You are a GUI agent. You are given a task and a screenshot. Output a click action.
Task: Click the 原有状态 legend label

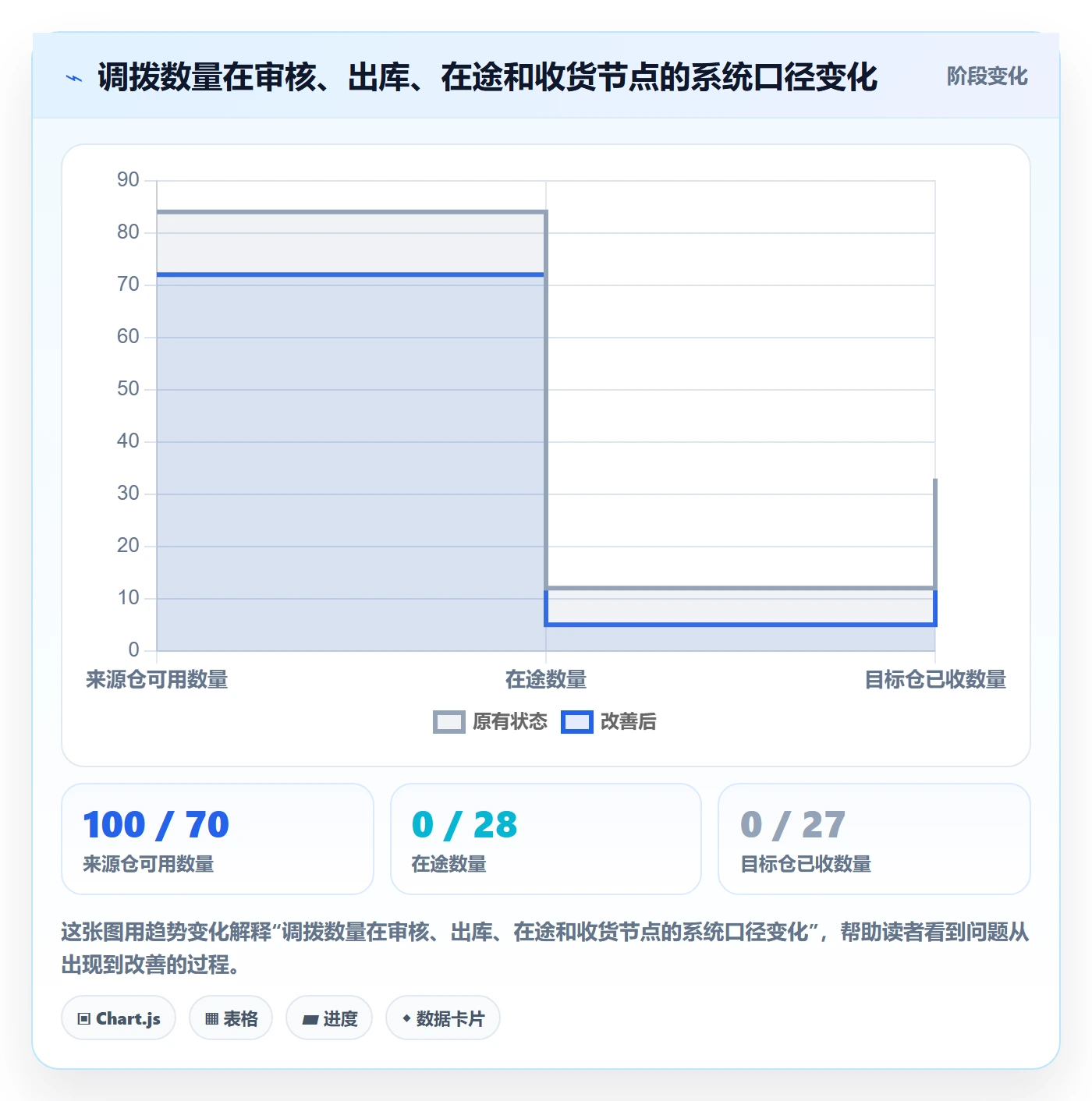(x=510, y=722)
